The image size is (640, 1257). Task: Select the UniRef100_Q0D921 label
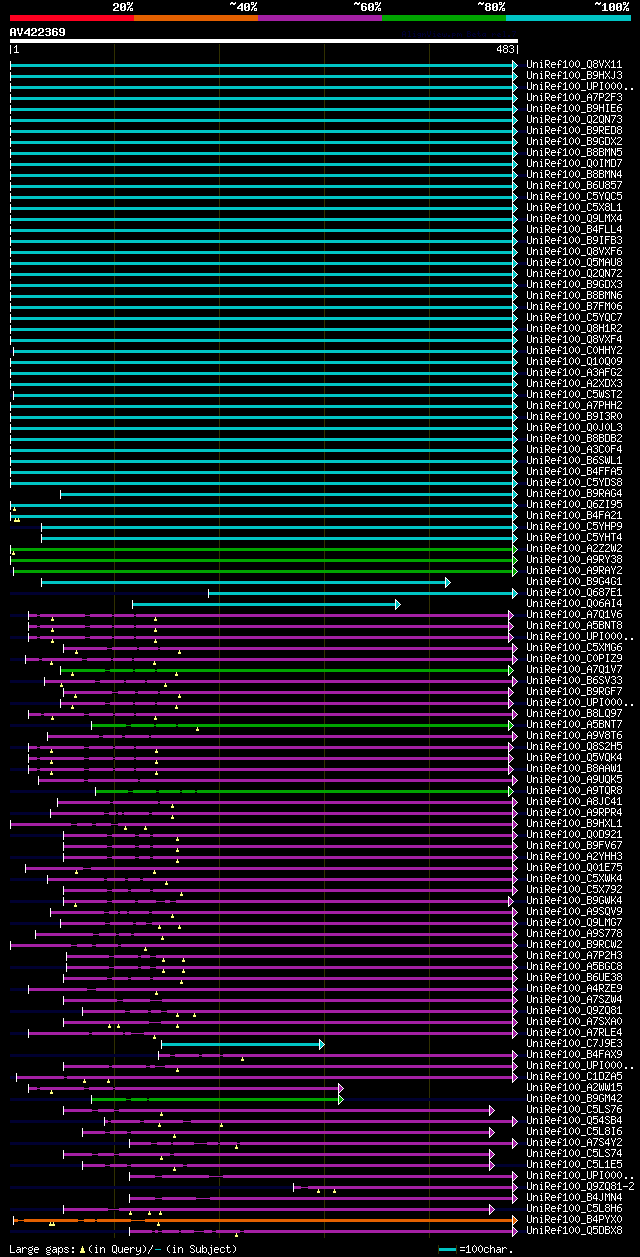574,834
